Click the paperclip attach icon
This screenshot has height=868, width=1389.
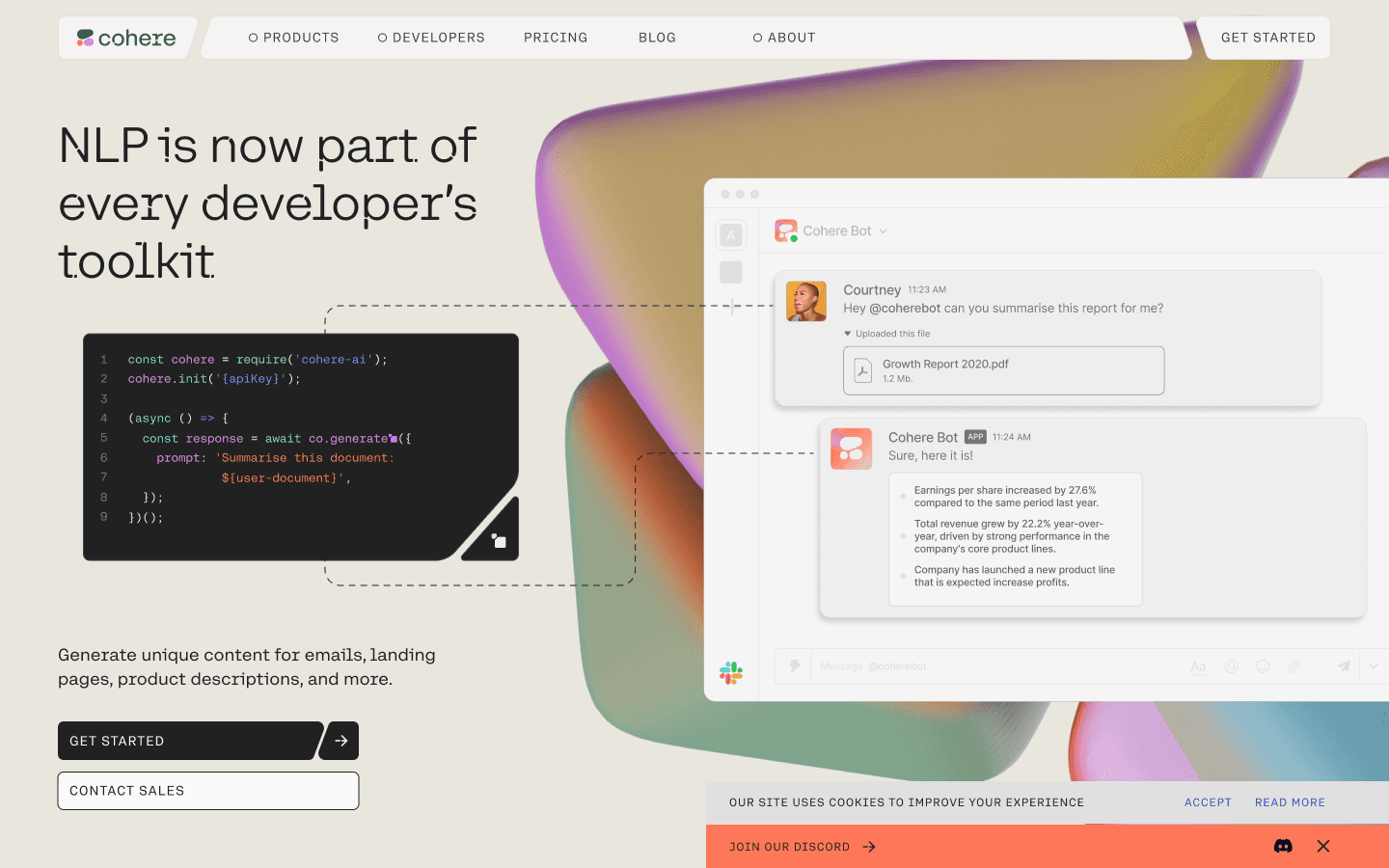tap(1294, 666)
